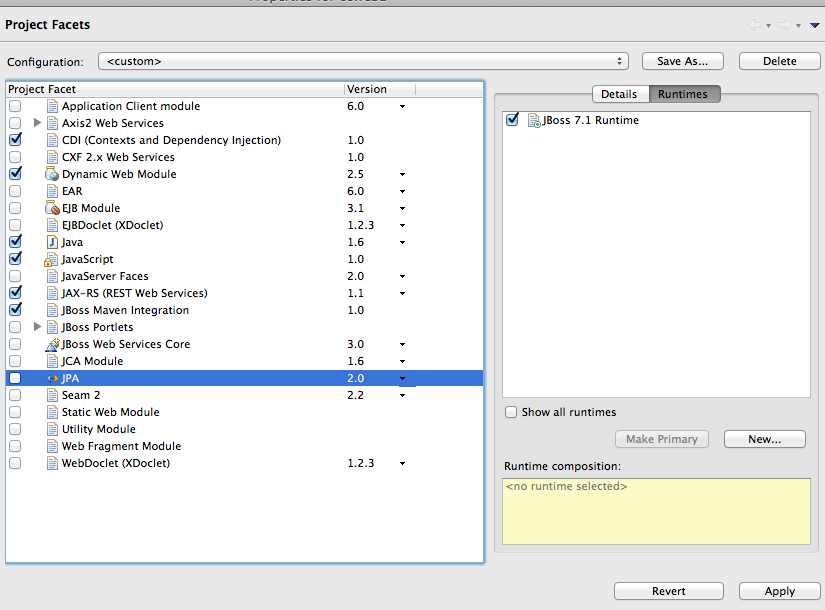
Task: Click the JBoss Portlets facet icon
Action: click(x=52, y=327)
